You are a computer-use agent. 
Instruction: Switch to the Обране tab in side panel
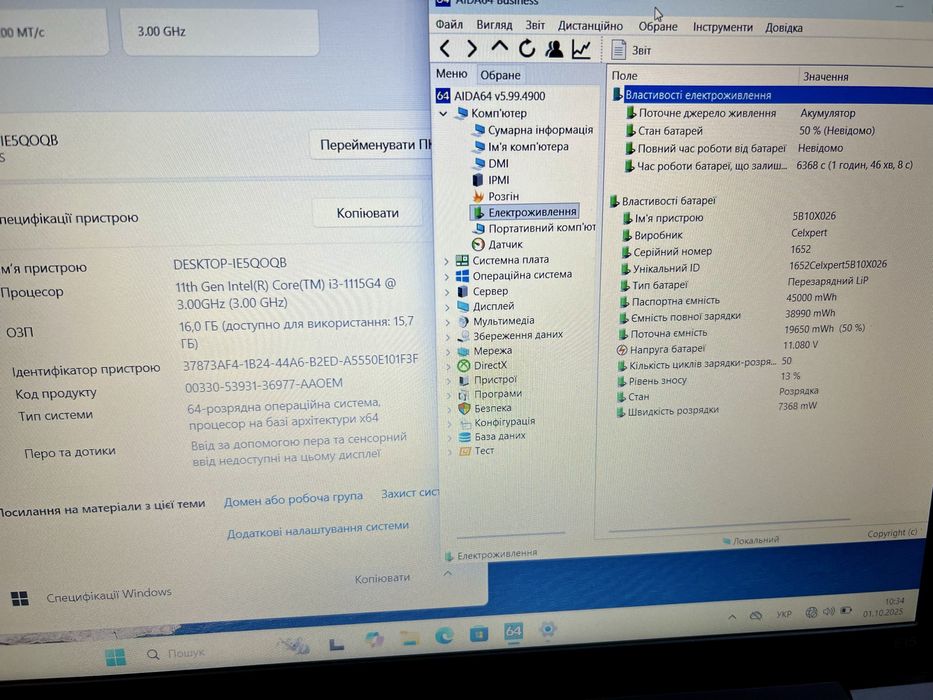click(x=500, y=75)
